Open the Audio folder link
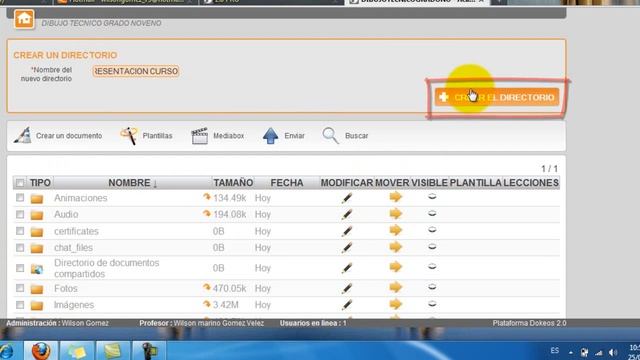 [66, 214]
